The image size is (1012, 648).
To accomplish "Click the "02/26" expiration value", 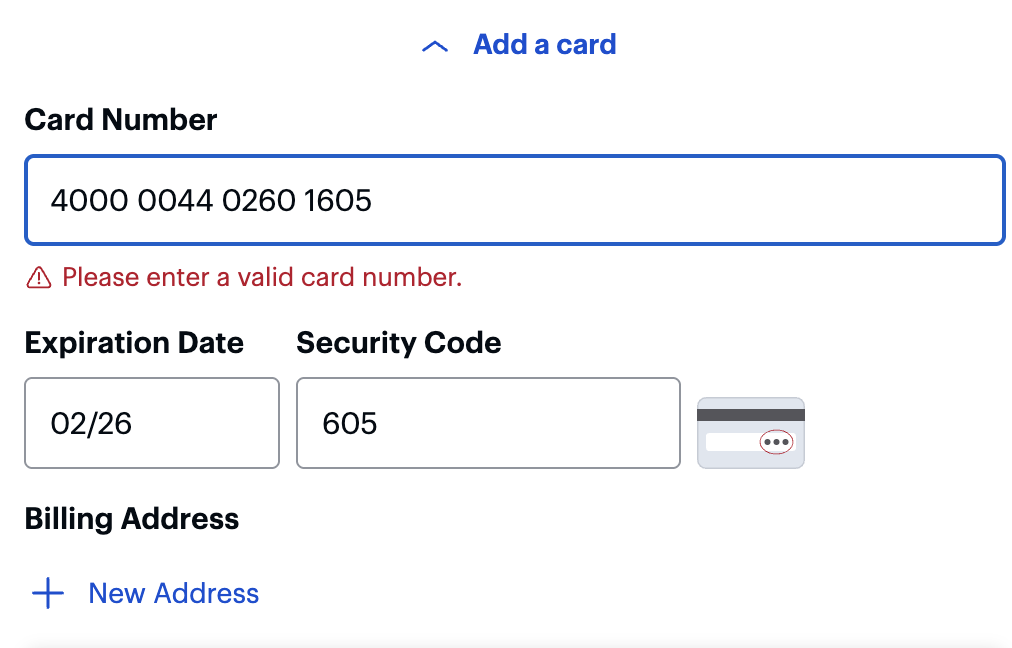I will [91, 423].
